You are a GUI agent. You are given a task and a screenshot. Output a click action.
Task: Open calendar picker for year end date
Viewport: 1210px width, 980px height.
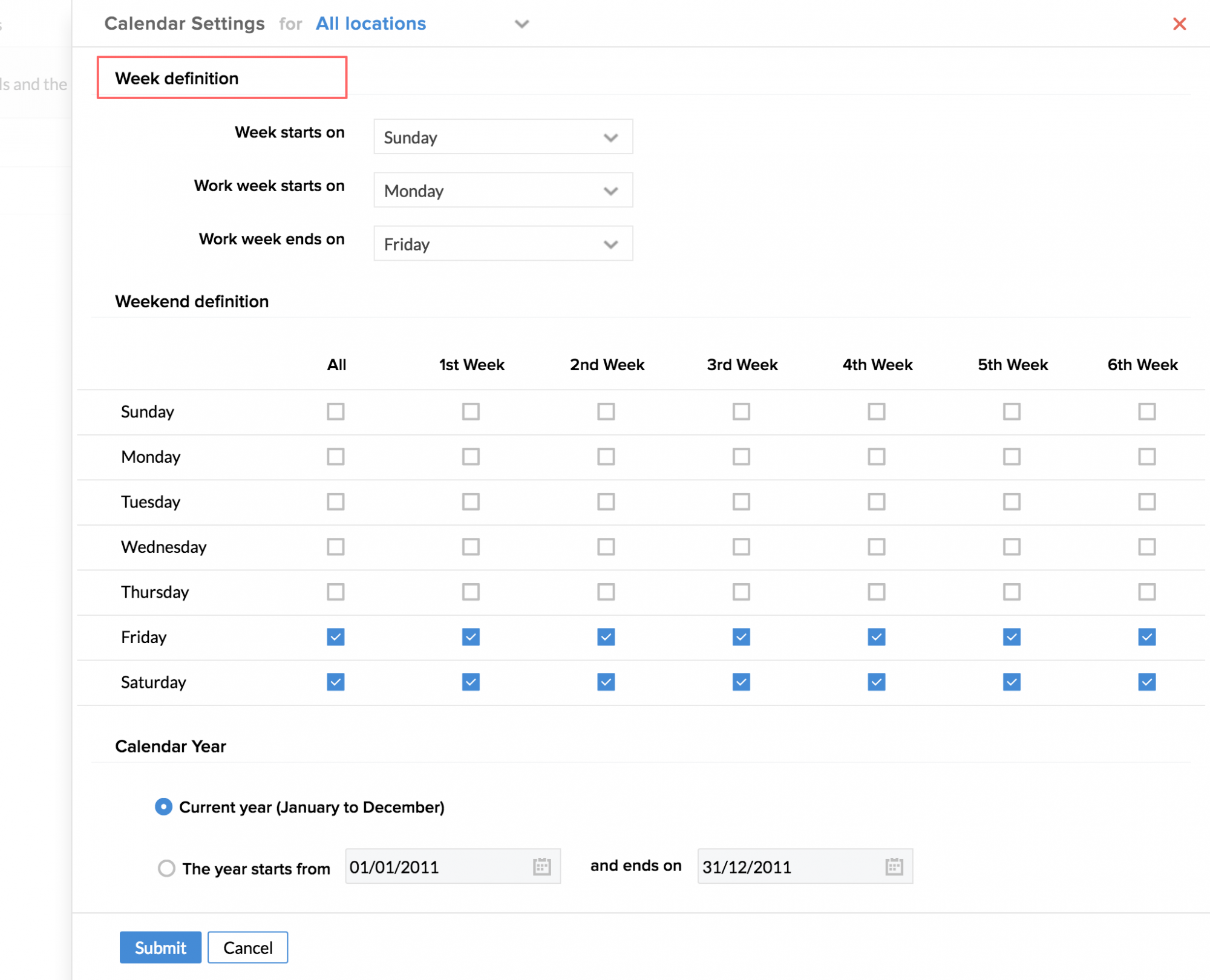(x=894, y=867)
